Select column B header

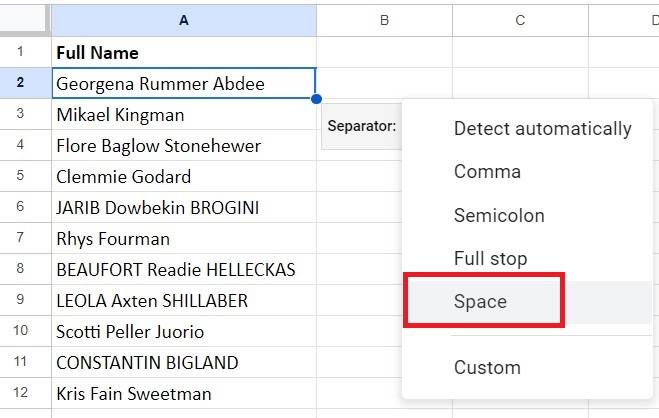pos(384,19)
